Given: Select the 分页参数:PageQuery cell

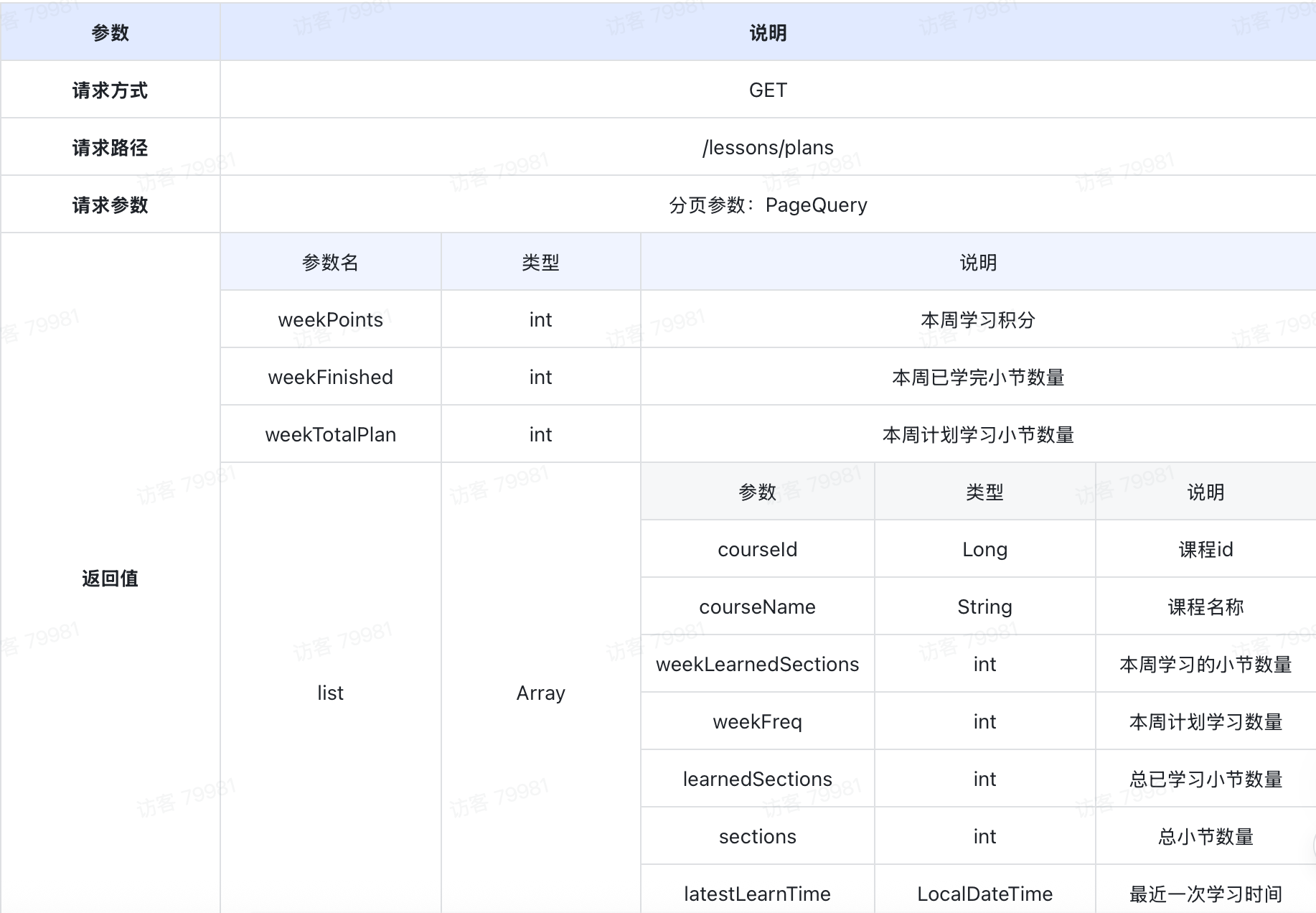Looking at the screenshot, I should 768,205.
